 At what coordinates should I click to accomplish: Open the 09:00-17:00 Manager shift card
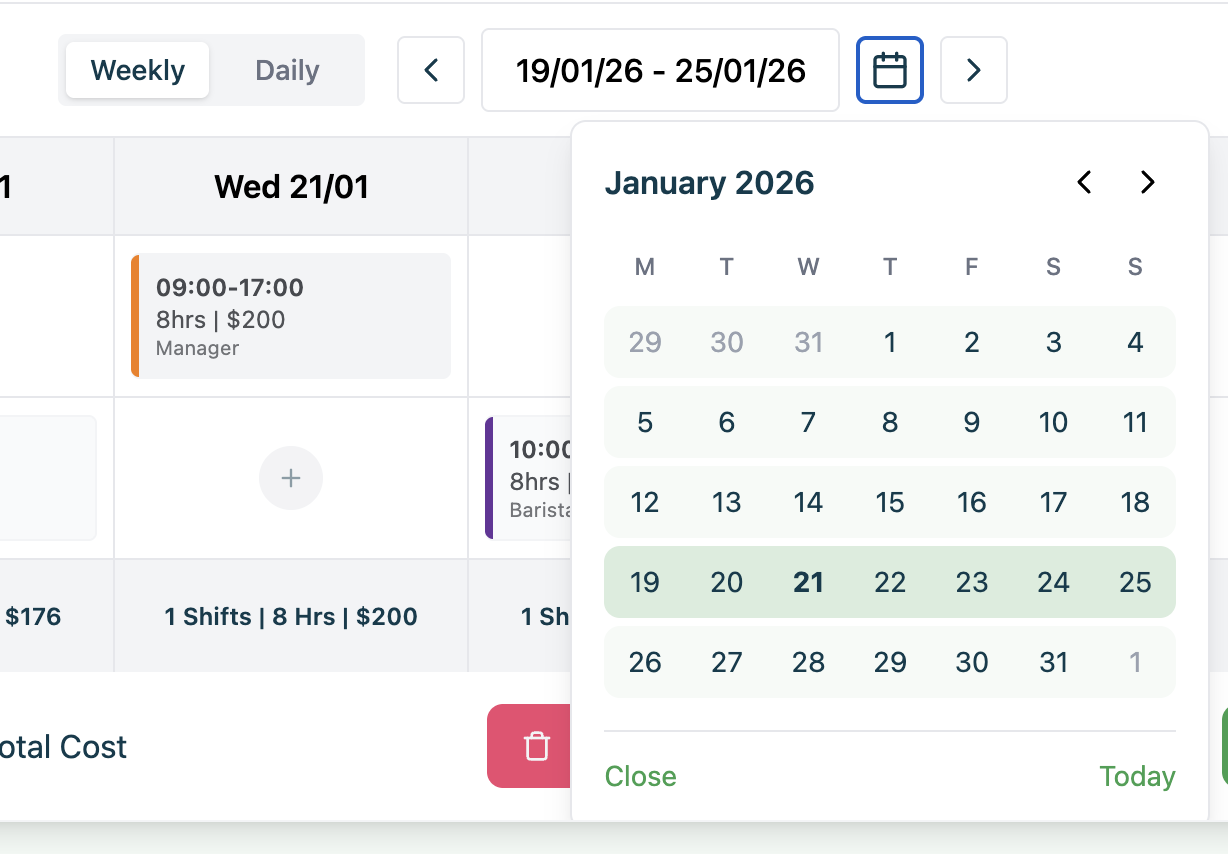pyautogui.click(x=291, y=316)
